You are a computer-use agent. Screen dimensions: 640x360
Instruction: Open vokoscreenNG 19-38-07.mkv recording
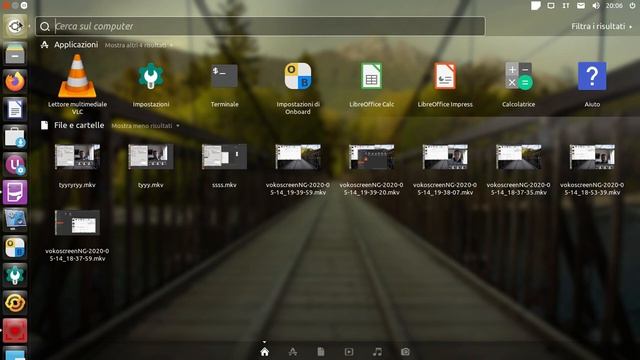click(x=445, y=157)
